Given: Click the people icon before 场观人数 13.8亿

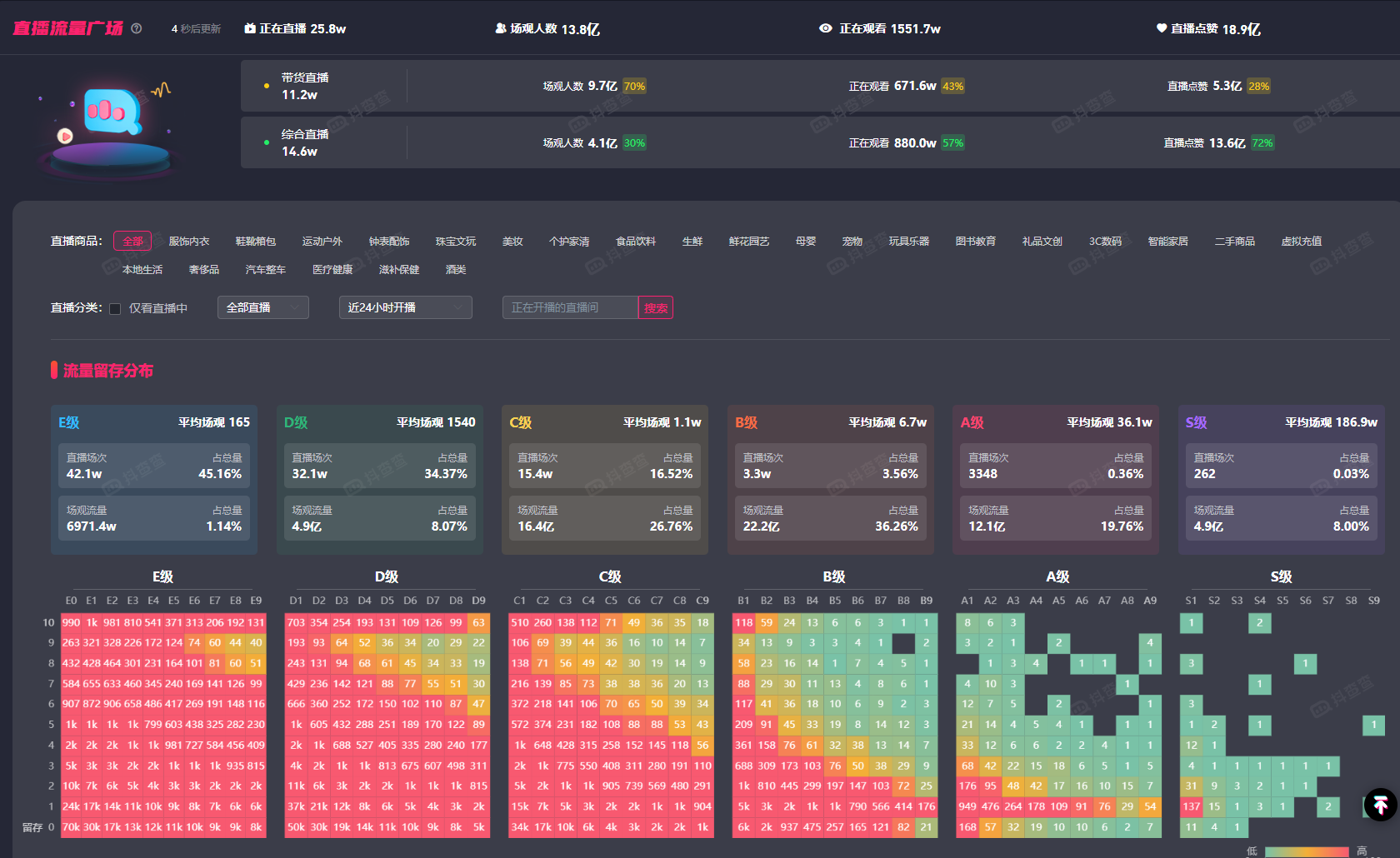Looking at the screenshot, I should click(501, 28).
